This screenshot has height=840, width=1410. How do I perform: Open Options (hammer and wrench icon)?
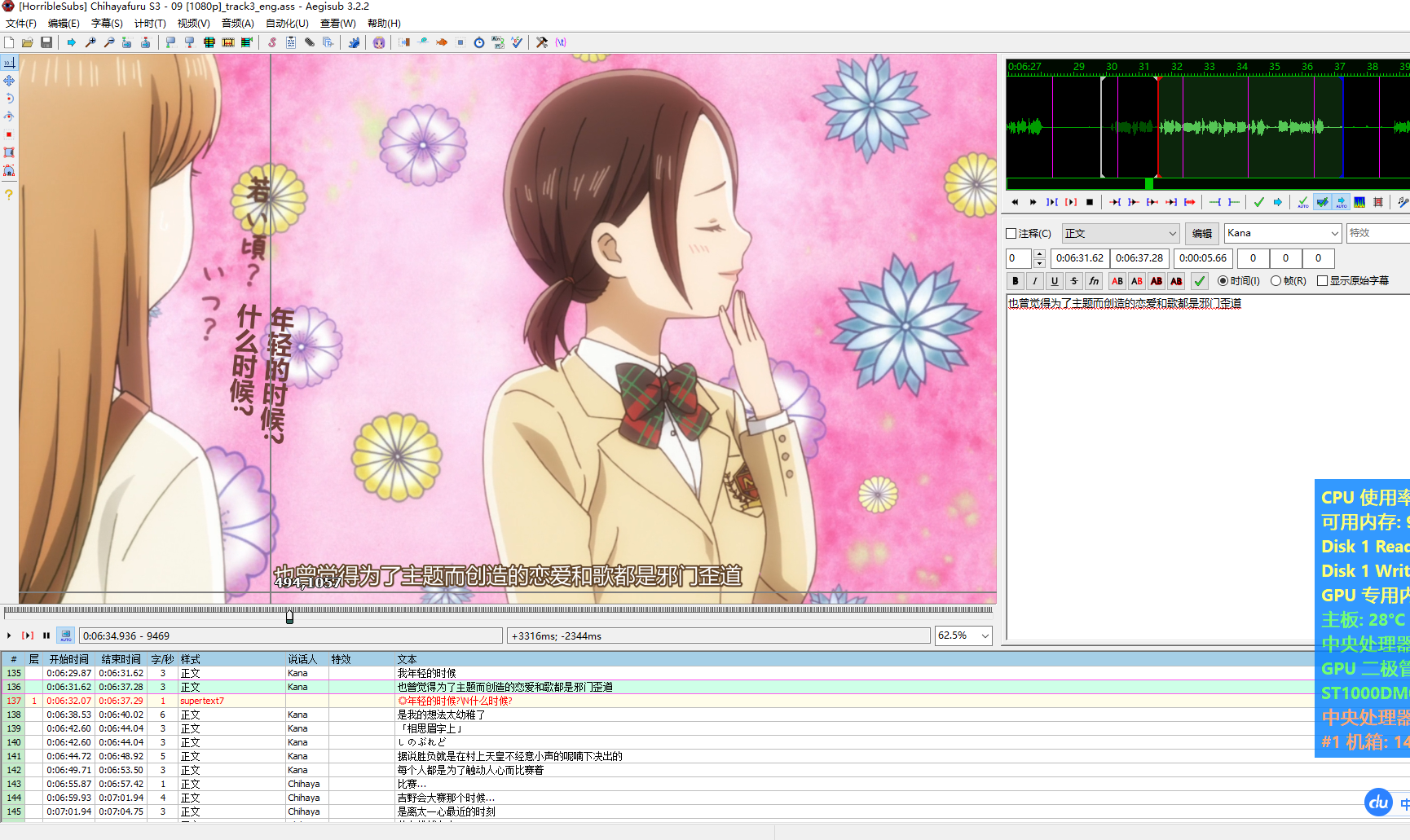coord(541,42)
